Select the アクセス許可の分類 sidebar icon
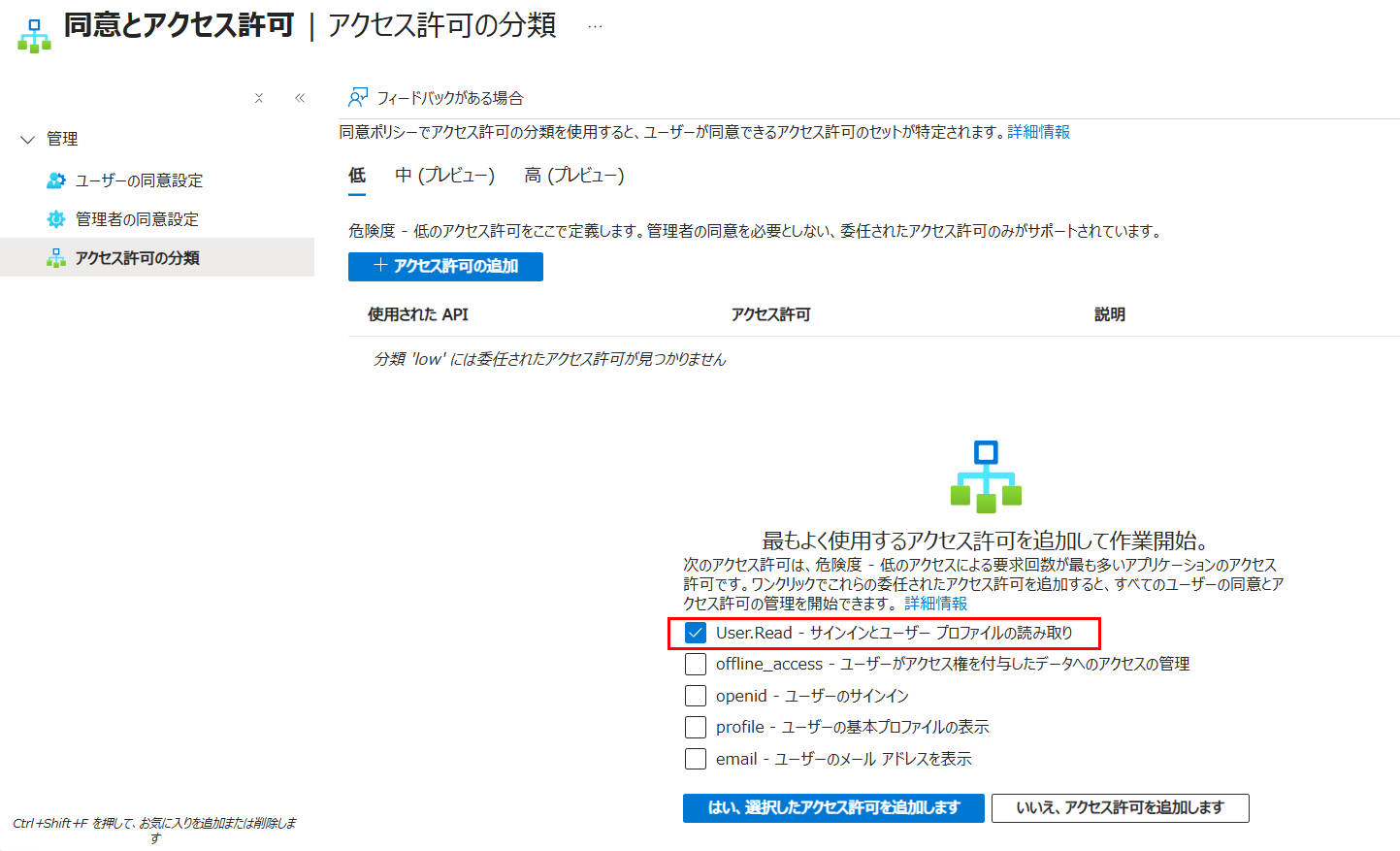The image size is (1400, 851). click(56, 258)
